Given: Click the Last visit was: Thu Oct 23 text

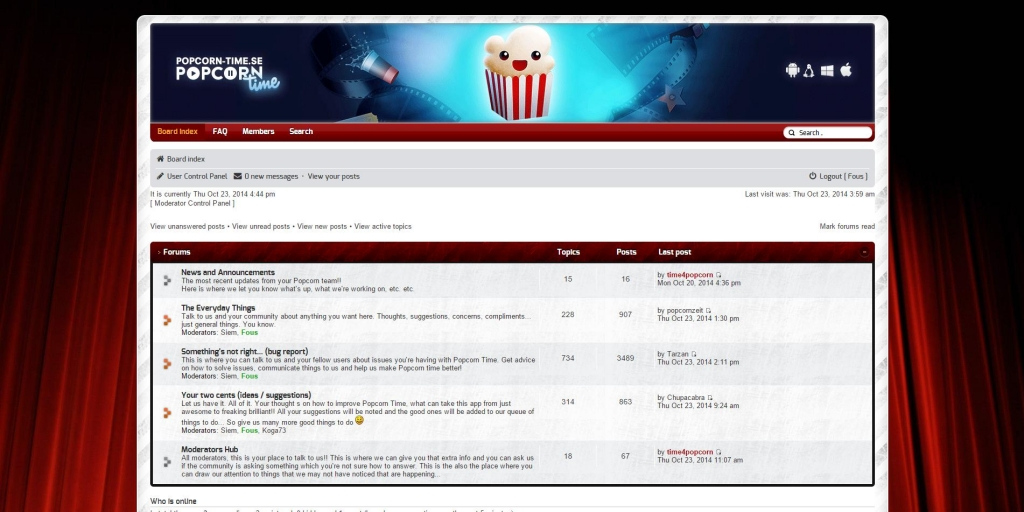Looking at the screenshot, I should (810, 194).
